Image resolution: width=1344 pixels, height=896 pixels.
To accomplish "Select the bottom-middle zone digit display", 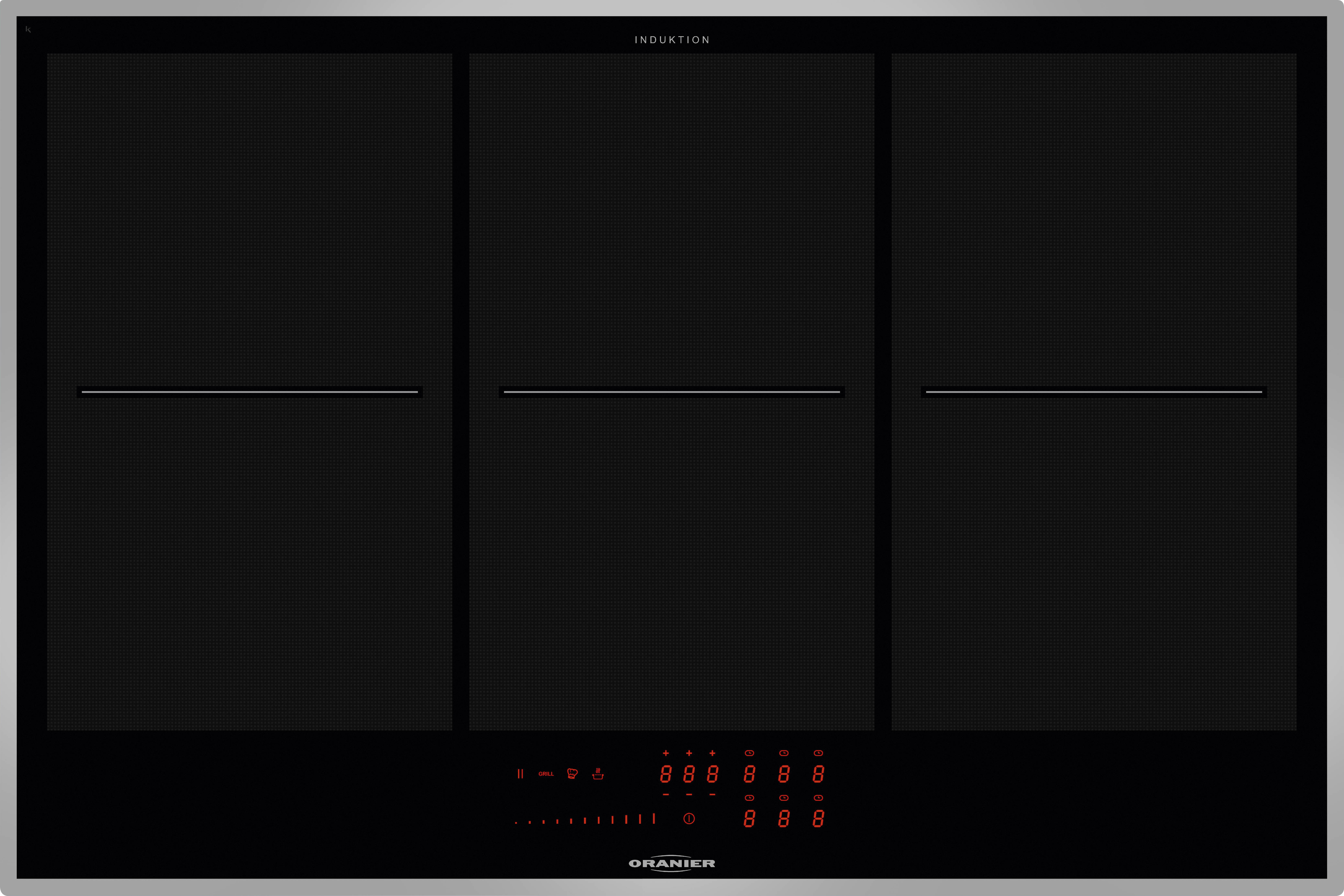I will point(784,819).
